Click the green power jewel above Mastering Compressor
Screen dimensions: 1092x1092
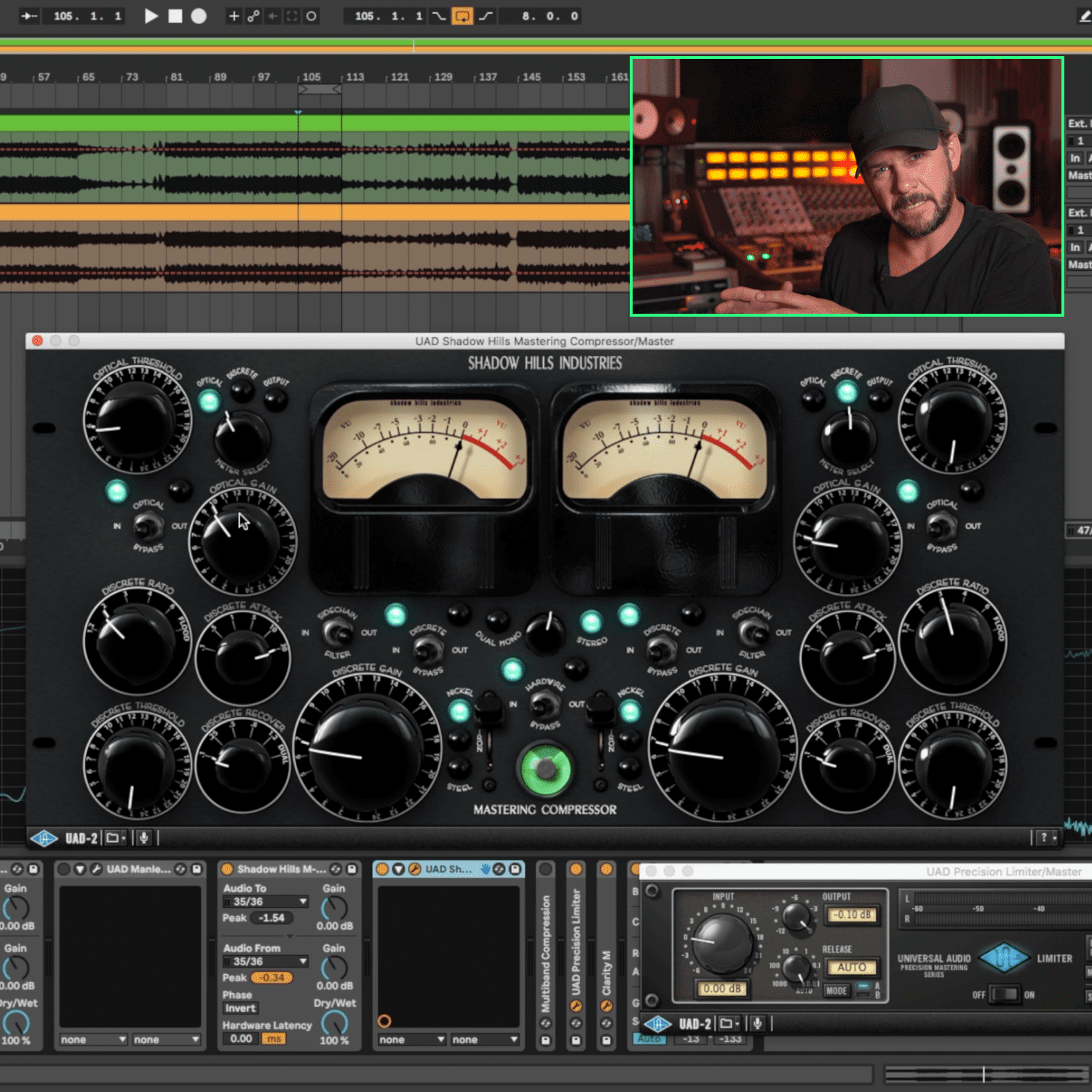[x=545, y=769]
